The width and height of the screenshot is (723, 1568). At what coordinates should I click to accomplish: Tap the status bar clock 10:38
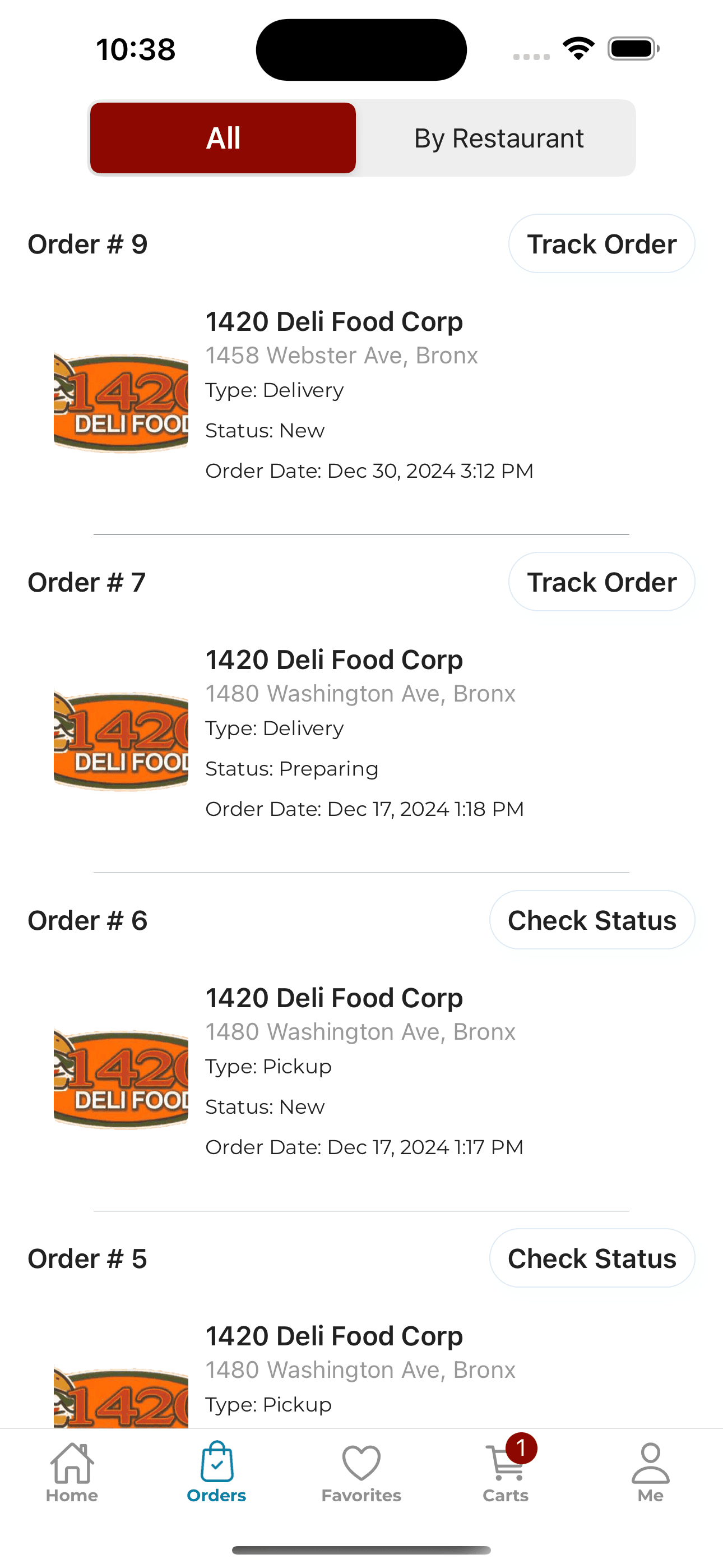(136, 49)
